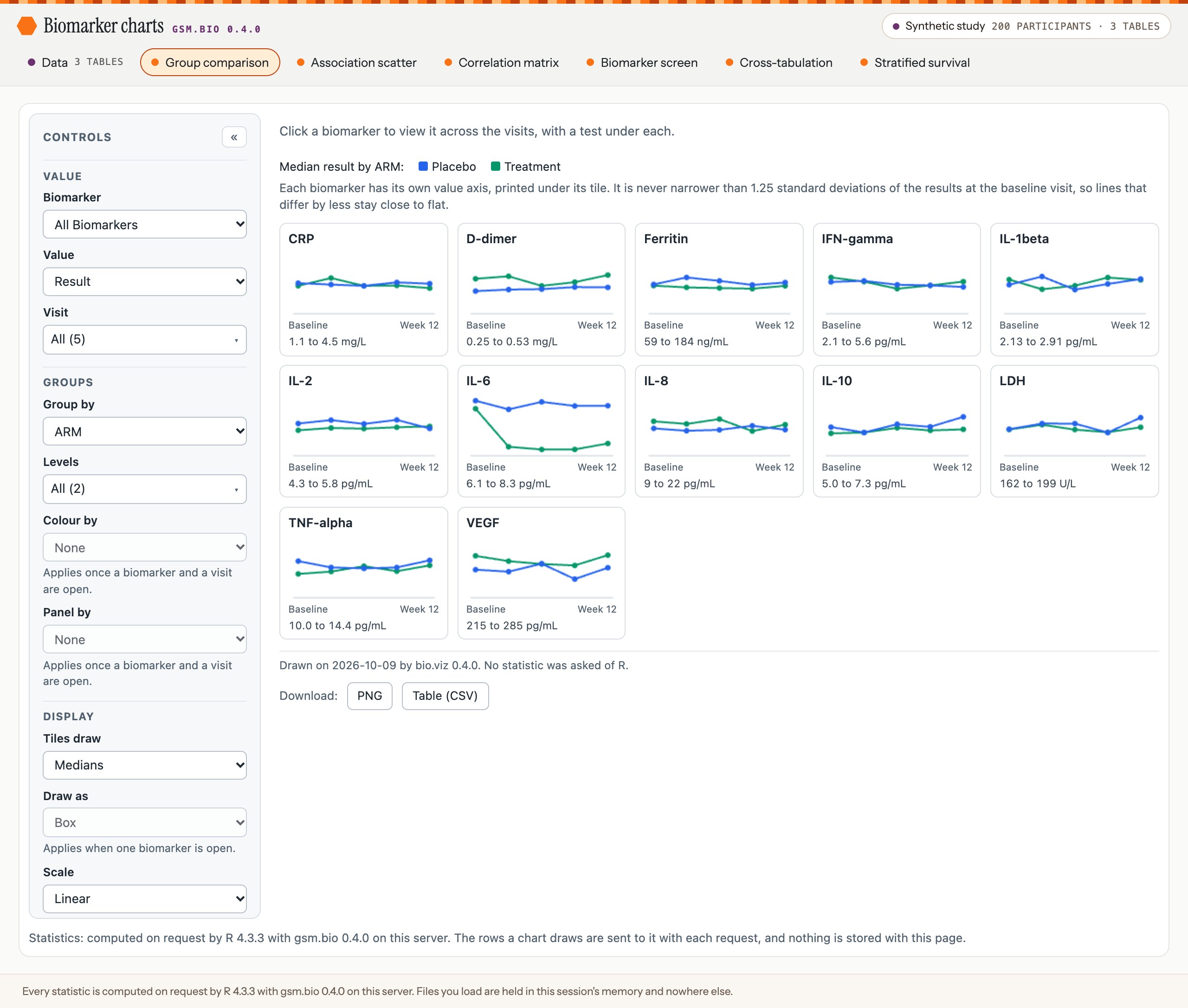
Task: Click the orange hexagon app logo
Action: click(x=26, y=26)
